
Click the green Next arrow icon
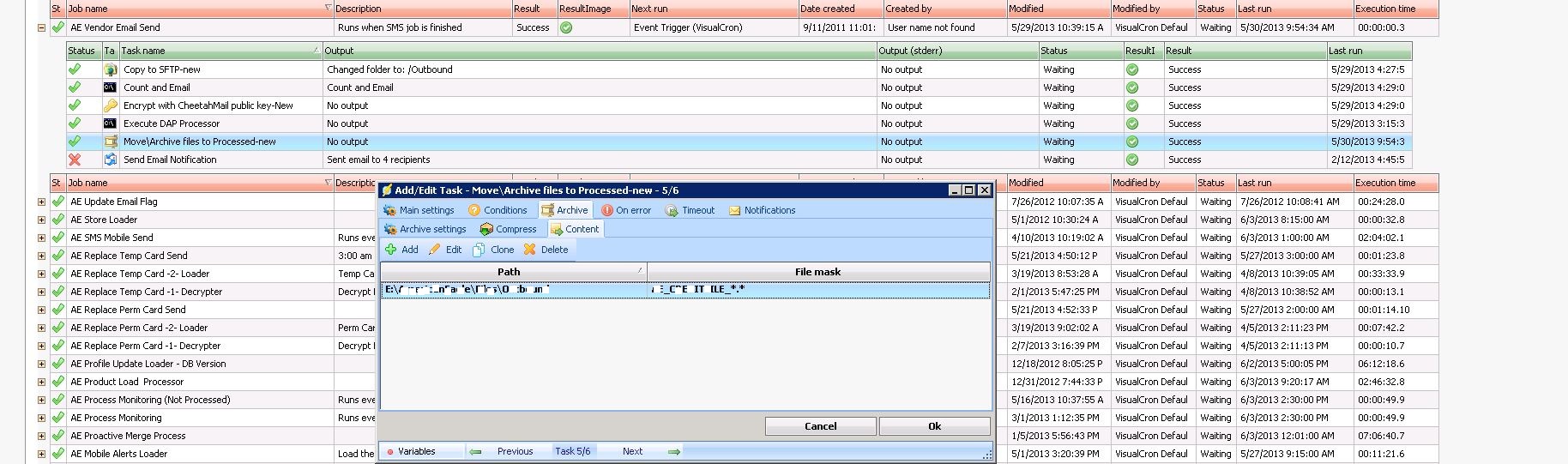[x=674, y=451]
